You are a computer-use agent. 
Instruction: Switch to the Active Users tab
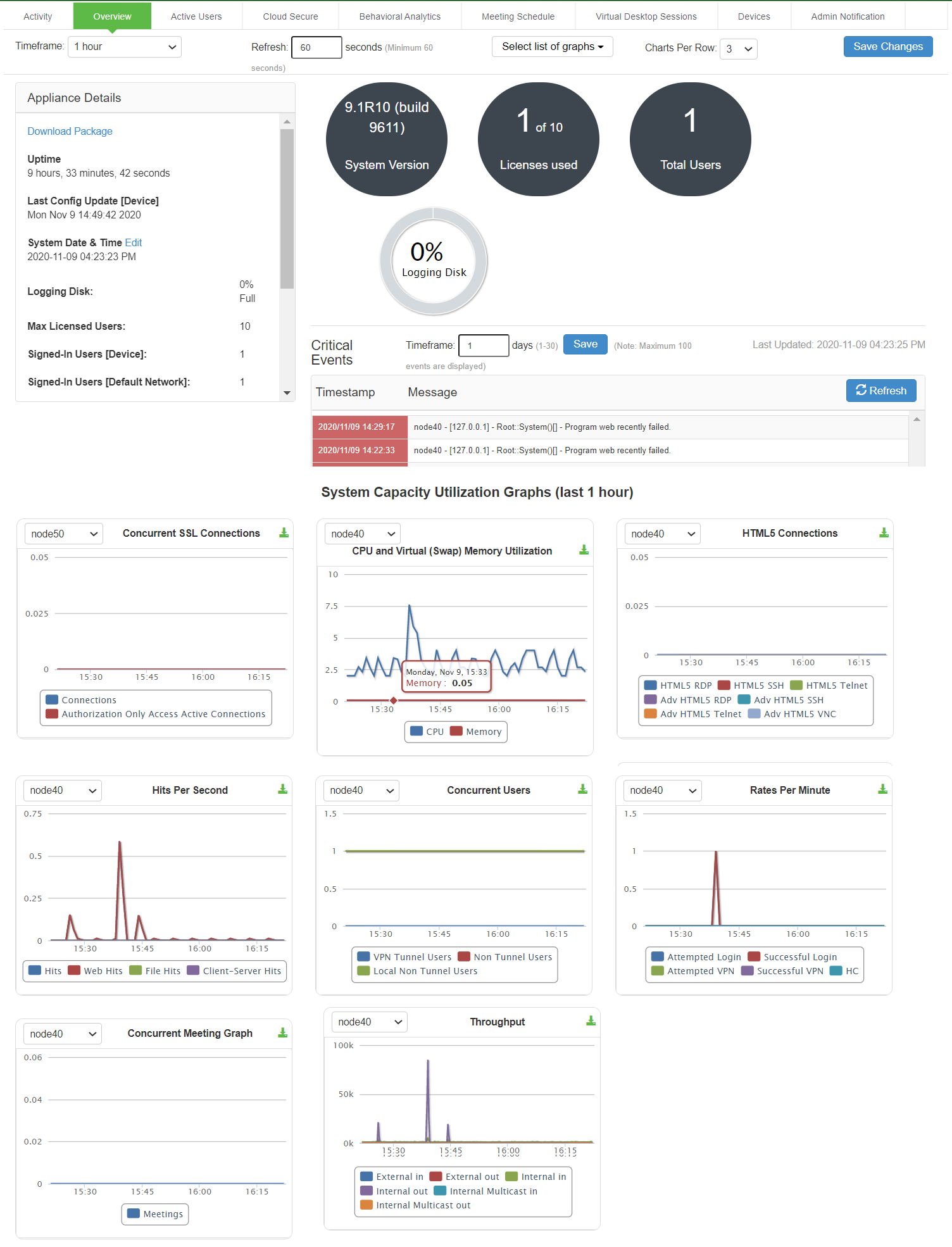pyautogui.click(x=196, y=16)
